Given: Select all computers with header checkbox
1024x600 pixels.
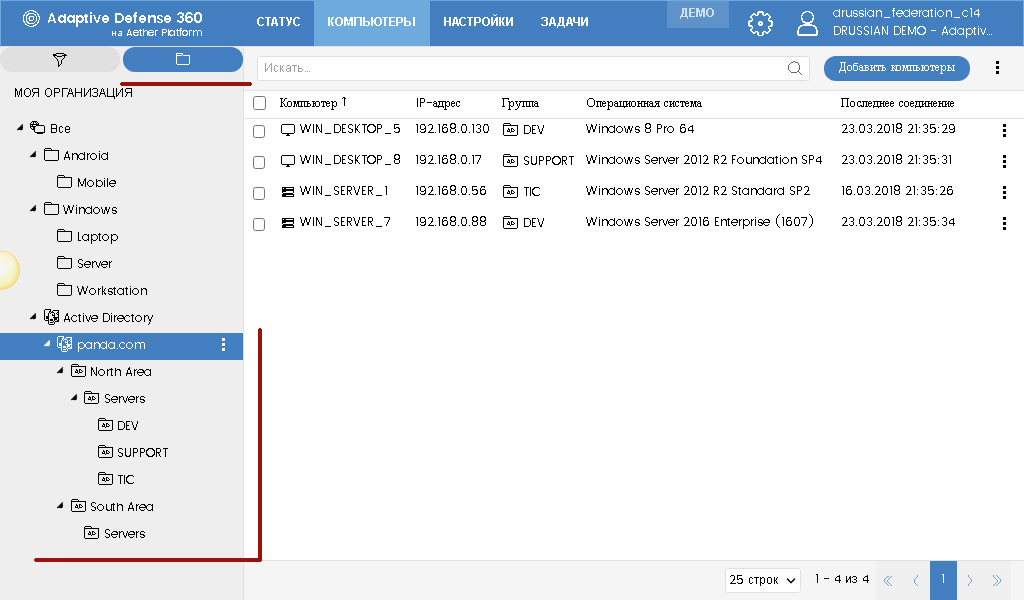Looking at the screenshot, I should point(259,102).
